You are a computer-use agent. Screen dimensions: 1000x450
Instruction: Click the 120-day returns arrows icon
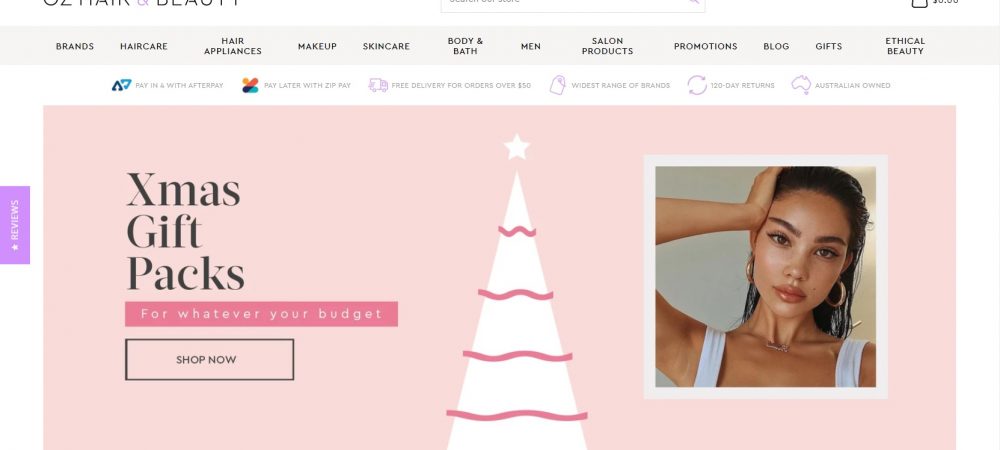pos(697,85)
